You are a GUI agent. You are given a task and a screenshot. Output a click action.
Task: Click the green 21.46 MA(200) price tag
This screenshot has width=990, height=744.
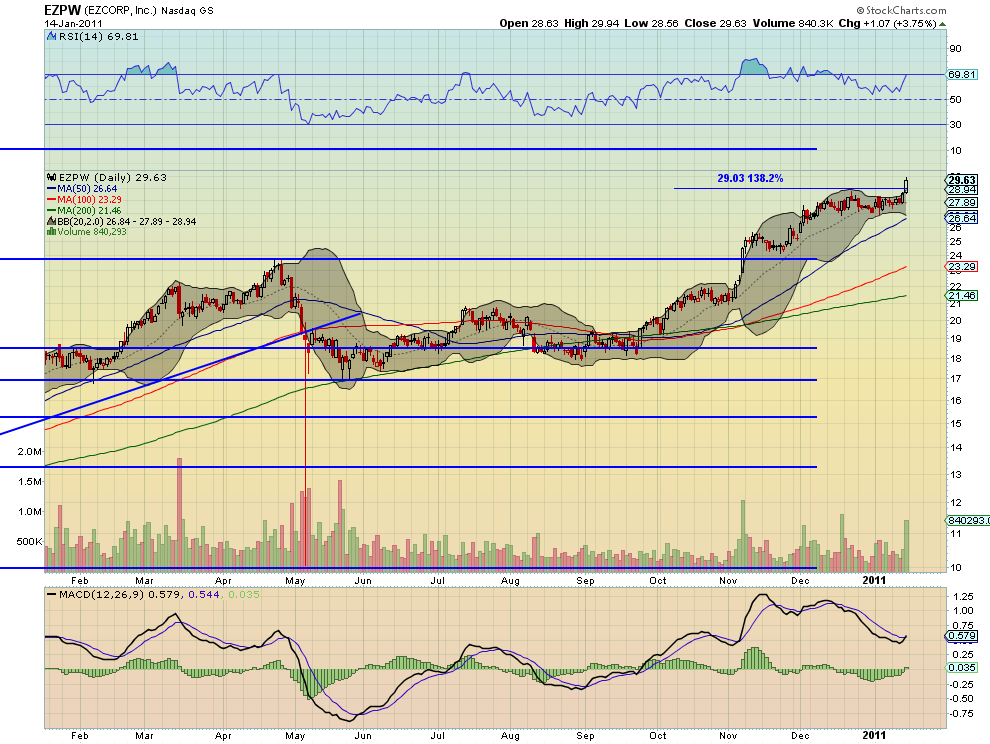coord(962,296)
